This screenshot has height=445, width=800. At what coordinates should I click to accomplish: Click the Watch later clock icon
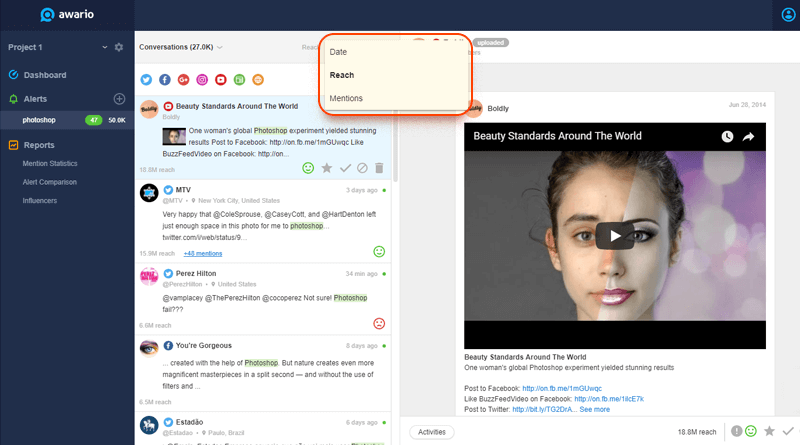[x=727, y=136]
